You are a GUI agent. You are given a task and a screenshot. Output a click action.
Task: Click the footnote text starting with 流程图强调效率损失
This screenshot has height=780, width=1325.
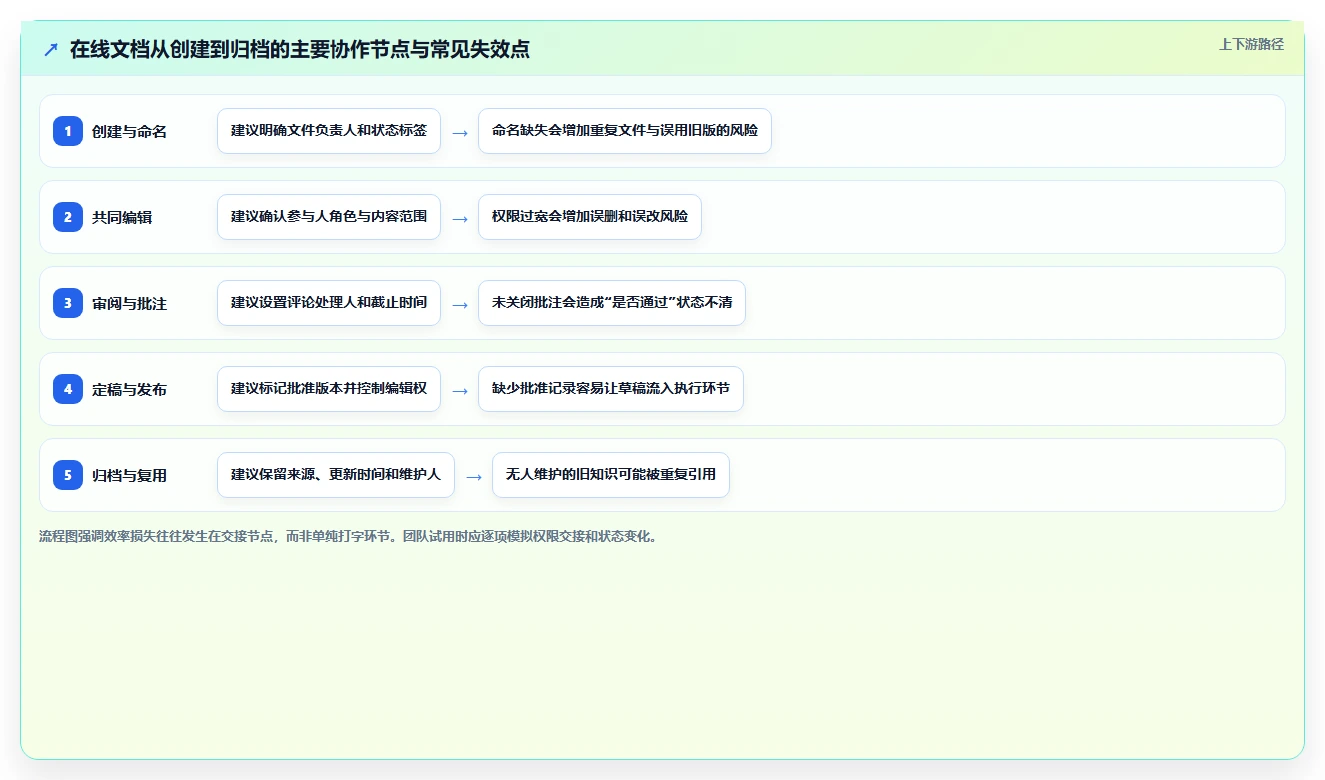click(349, 536)
